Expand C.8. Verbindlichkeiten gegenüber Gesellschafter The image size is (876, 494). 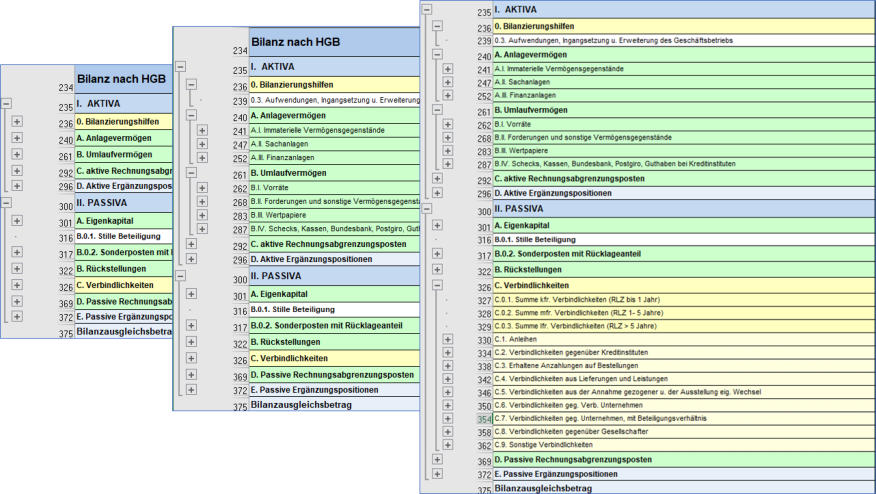tap(448, 431)
